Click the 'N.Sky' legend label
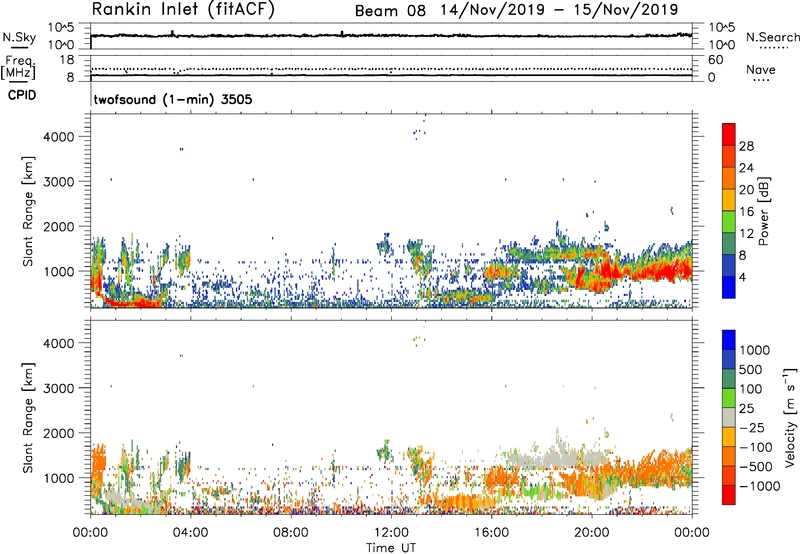This screenshot has width=800, height=554. coord(19,37)
